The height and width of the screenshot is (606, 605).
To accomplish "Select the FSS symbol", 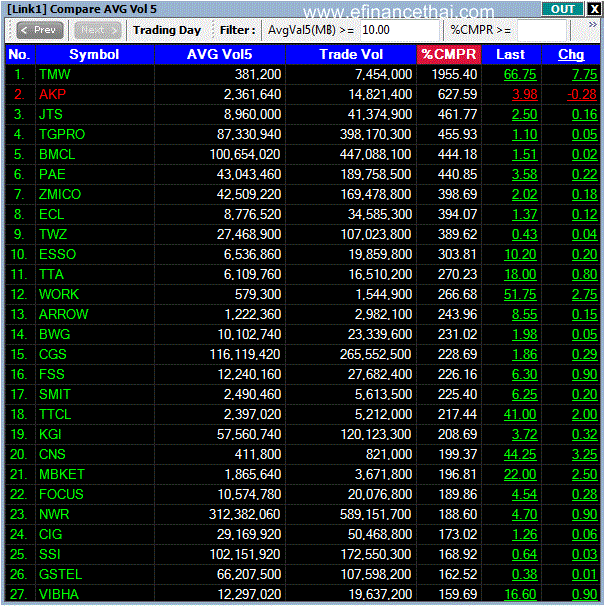I will pos(52,374).
